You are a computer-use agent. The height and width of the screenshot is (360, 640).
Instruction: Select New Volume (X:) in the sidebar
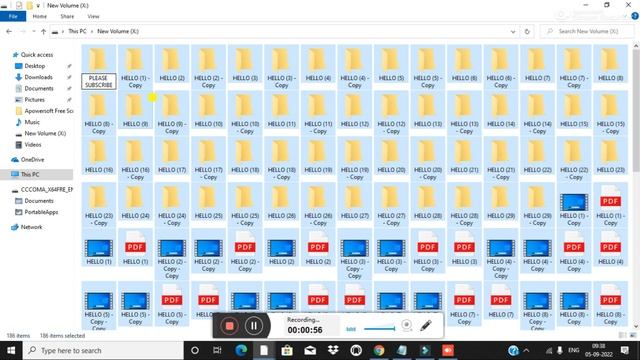tap(45, 133)
